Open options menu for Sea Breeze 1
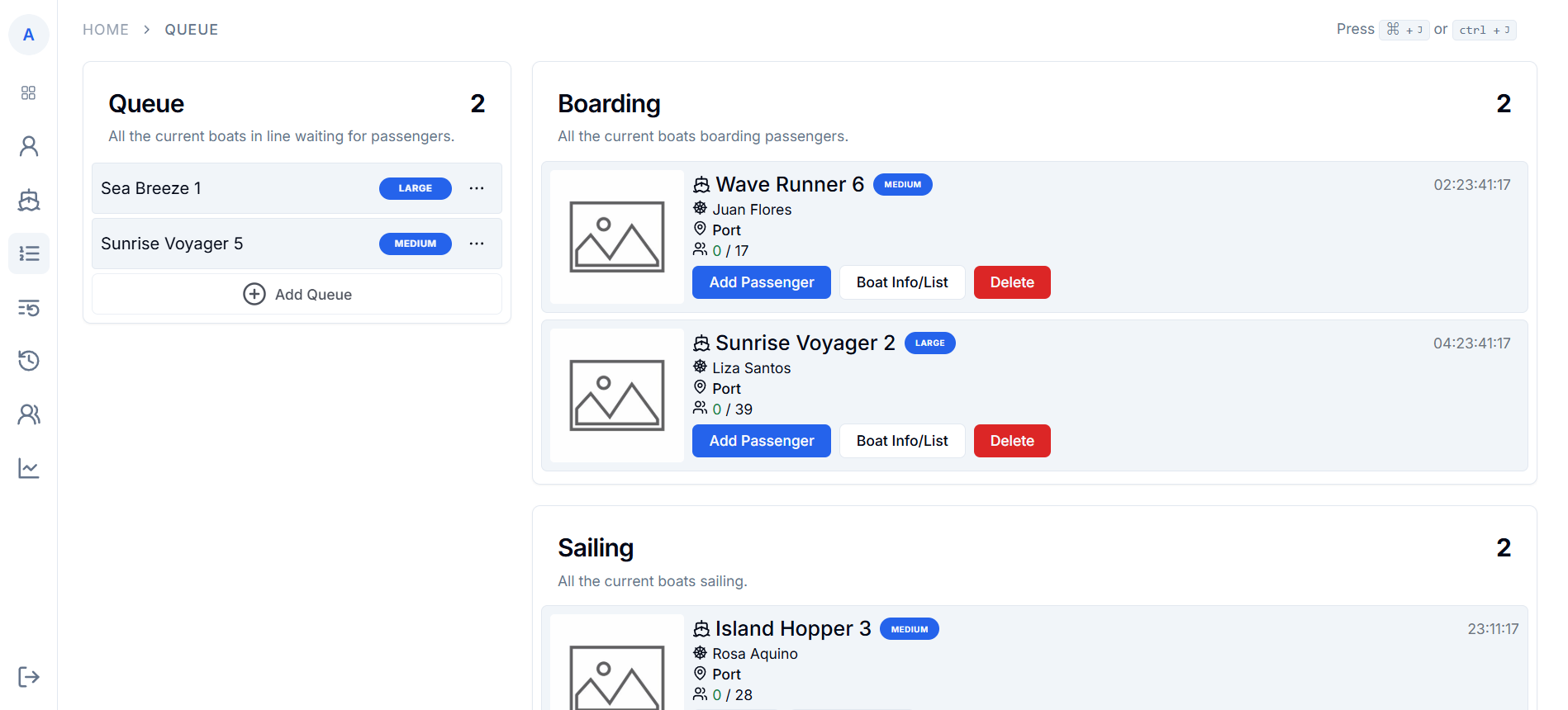 477,188
